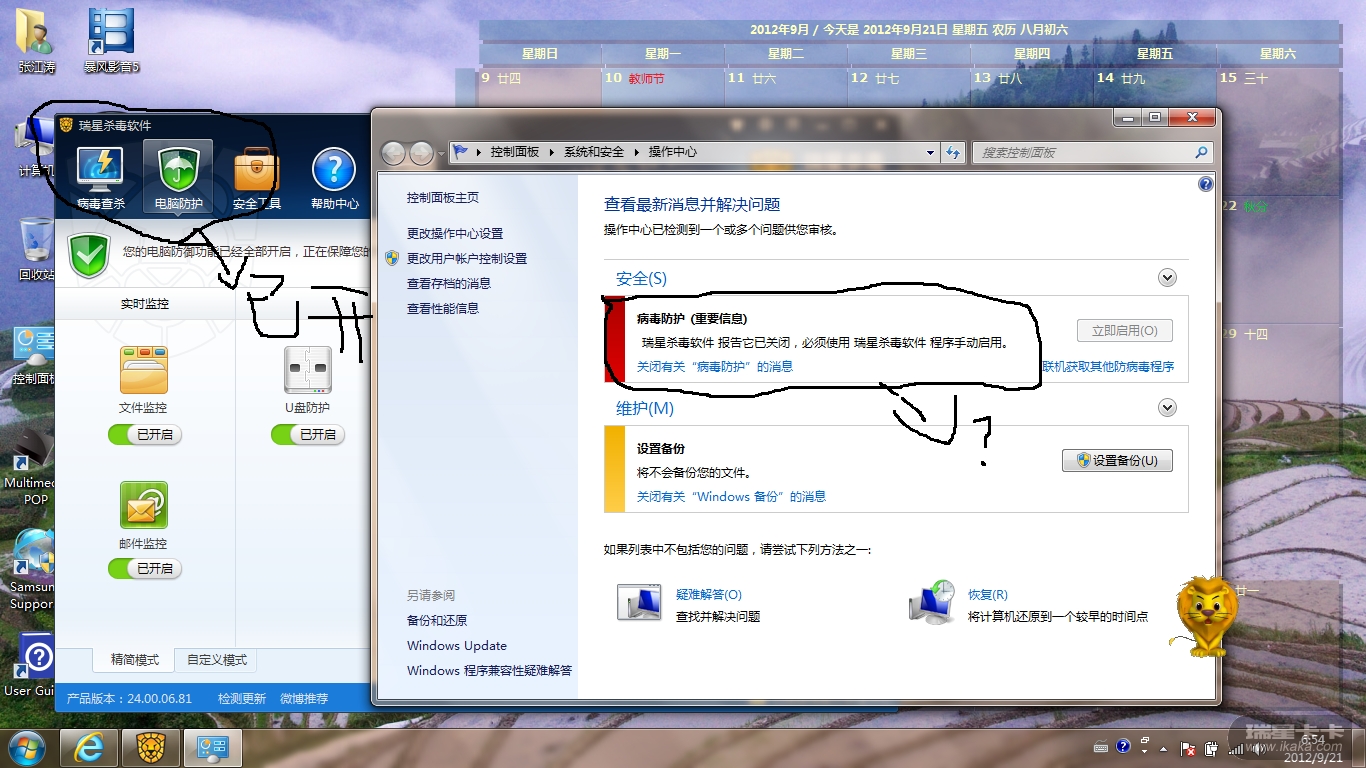1366x768 pixels.
Task: Click the 设置备份(U) button
Action: pos(1117,461)
